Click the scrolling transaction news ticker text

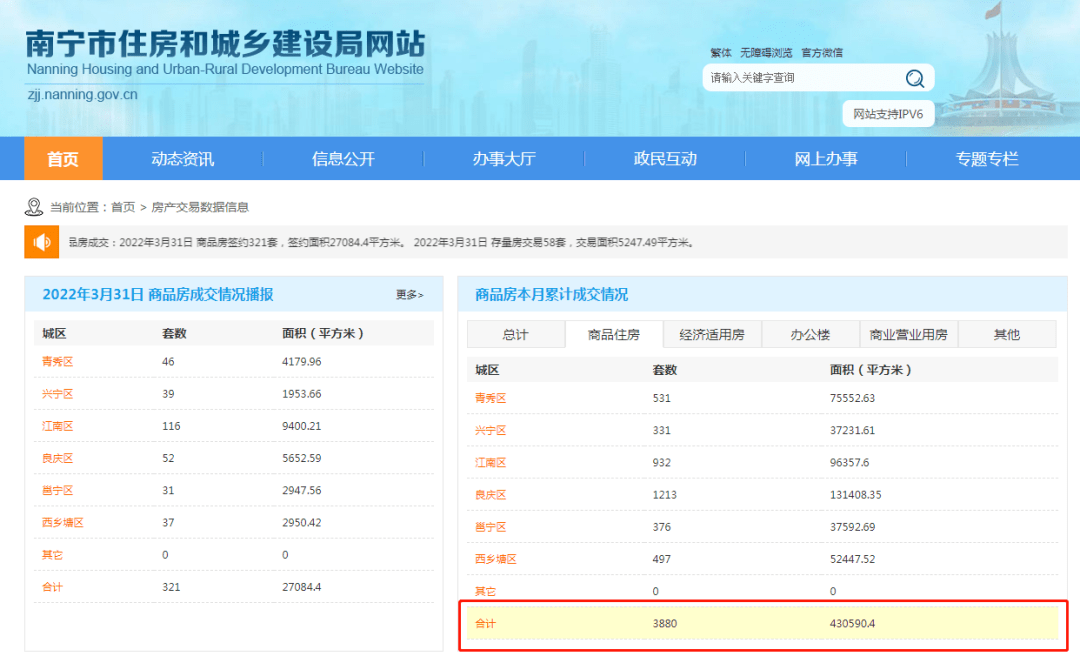pyautogui.click(x=382, y=242)
